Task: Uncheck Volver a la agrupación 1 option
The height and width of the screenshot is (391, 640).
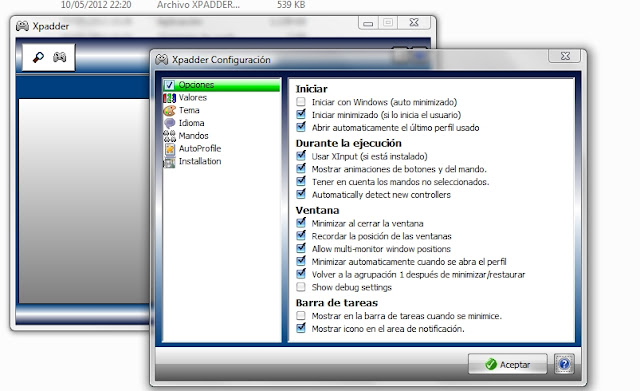Action: click(x=301, y=273)
